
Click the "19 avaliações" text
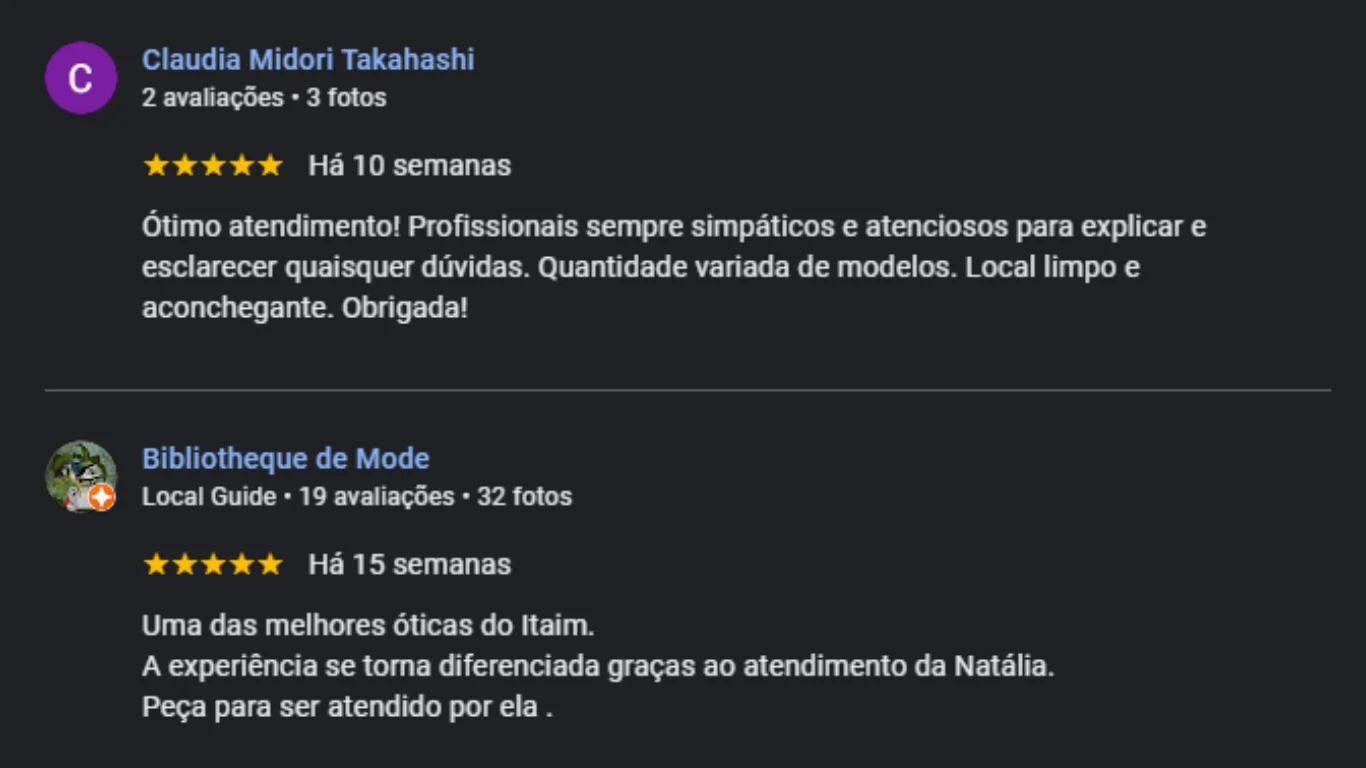pos(377,497)
